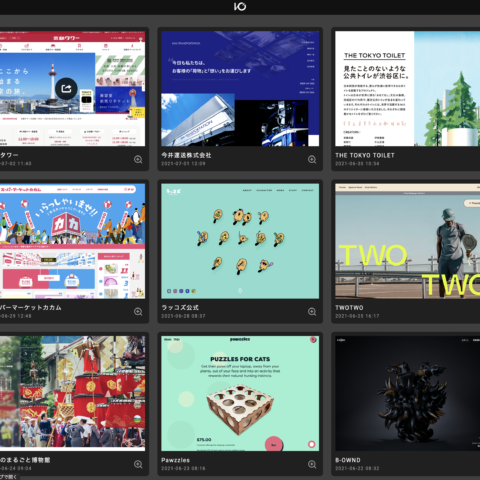The width and height of the screenshot is (480, 480).
Task: Open the Pawzzles puzzles for cats thumbnail
Action: point(240,393)
